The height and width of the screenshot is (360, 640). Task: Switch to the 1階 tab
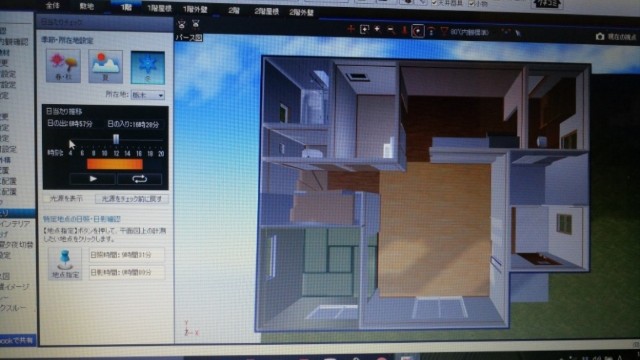coord(126,7)
